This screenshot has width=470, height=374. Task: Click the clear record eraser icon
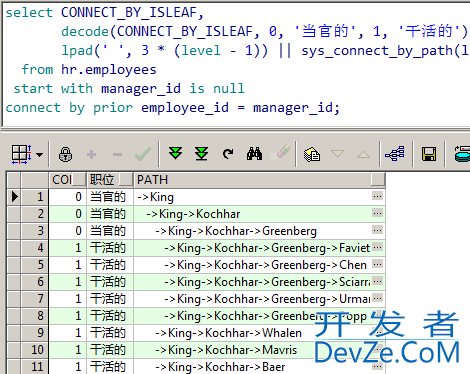coord(281,153)
